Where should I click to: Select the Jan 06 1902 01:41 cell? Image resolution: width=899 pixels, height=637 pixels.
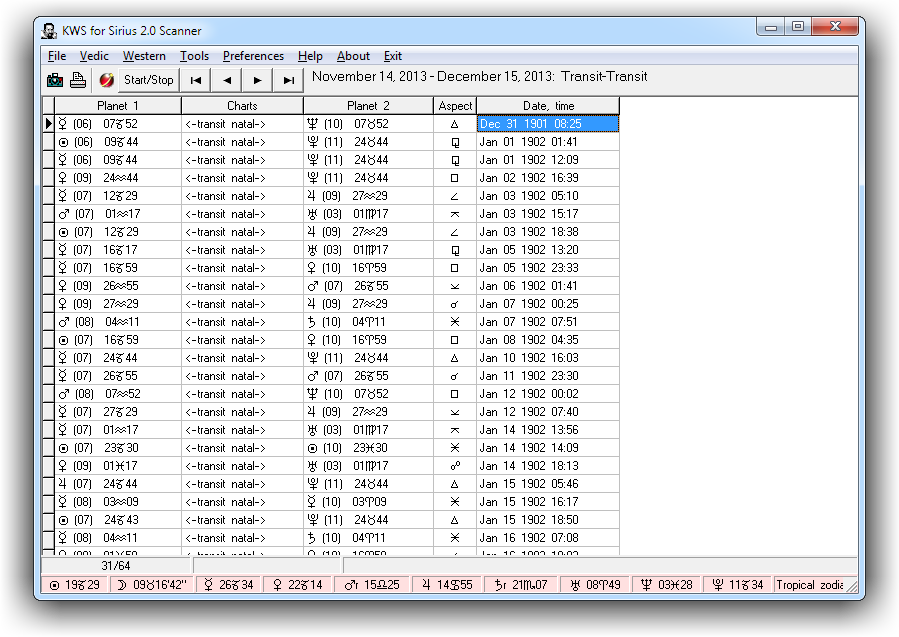pos(548,286)
